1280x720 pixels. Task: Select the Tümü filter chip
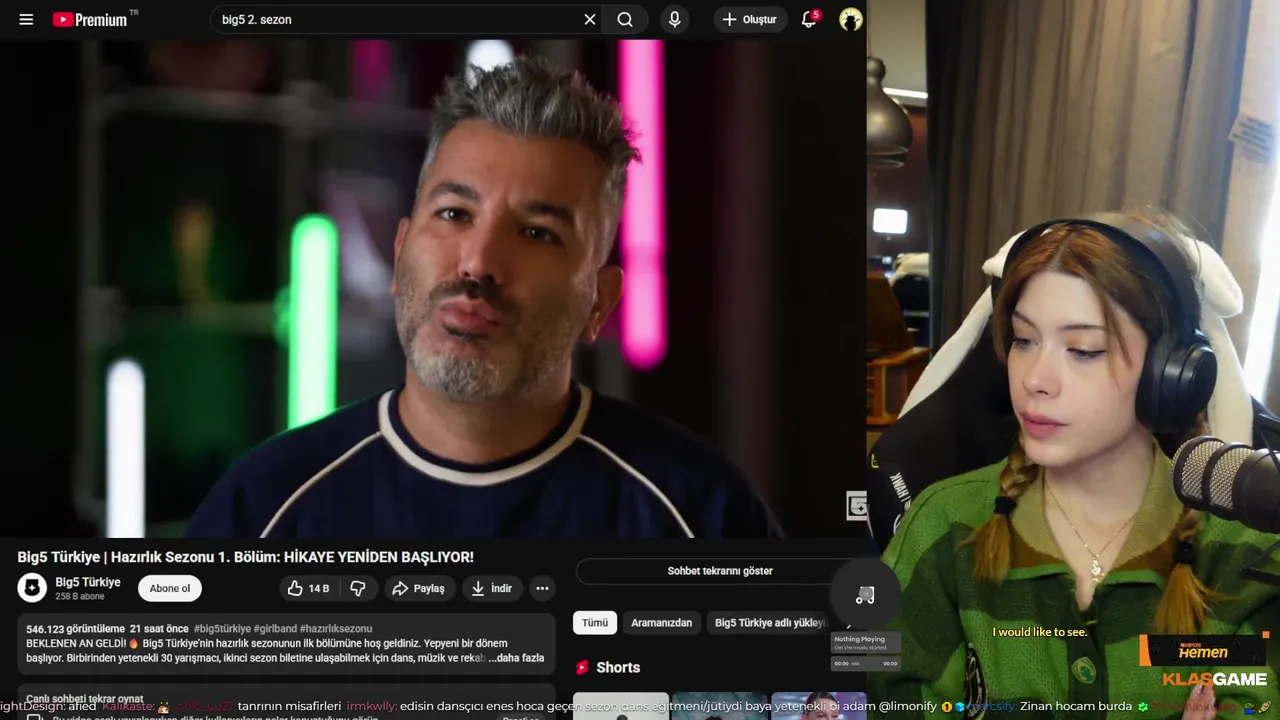595,622
